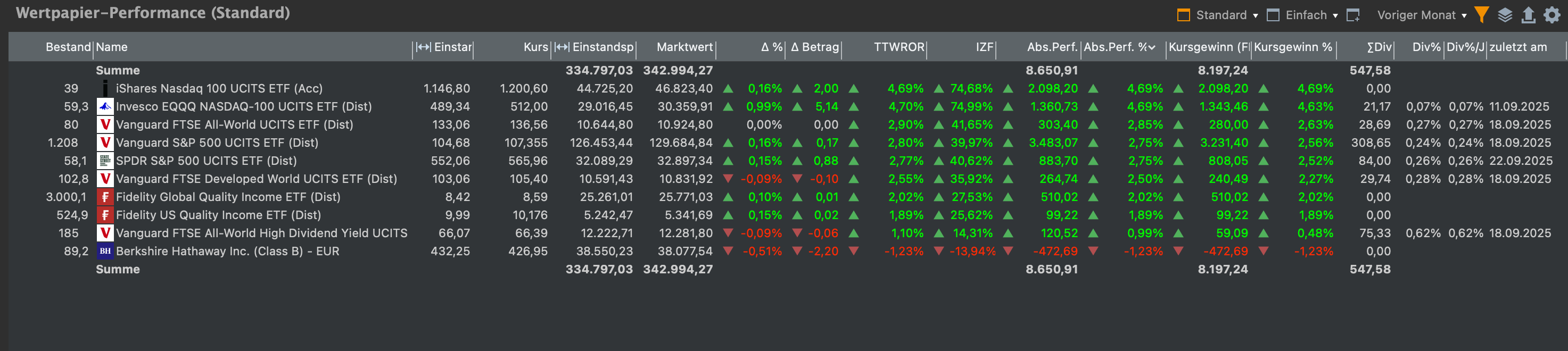
Task: Click the Vanguard FTSE All-World (Dist) logo
Action: (x=105, y=124)
